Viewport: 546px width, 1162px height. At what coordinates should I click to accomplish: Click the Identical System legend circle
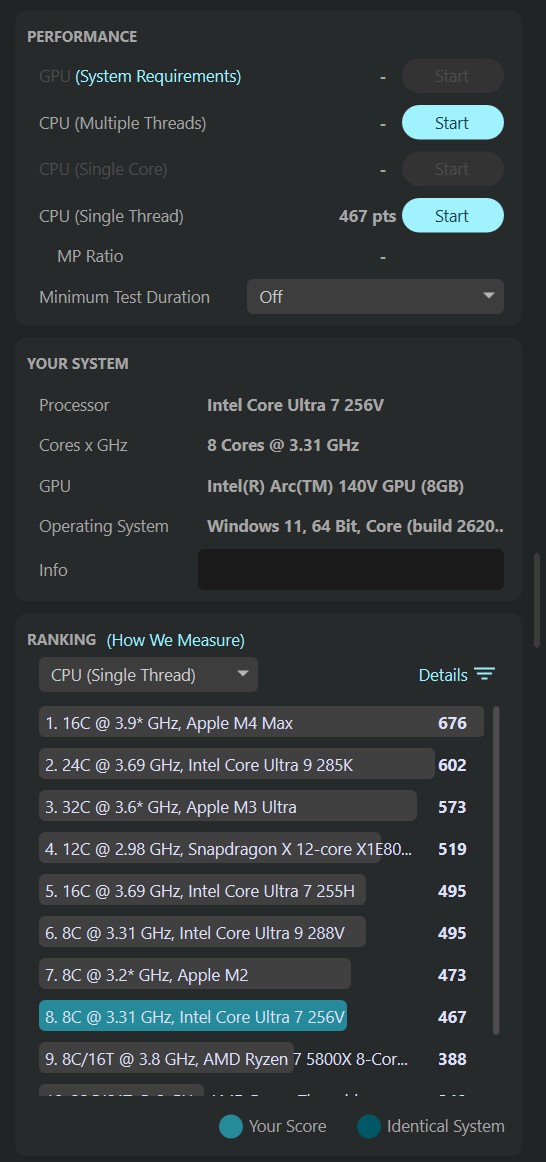(368, 1126)
